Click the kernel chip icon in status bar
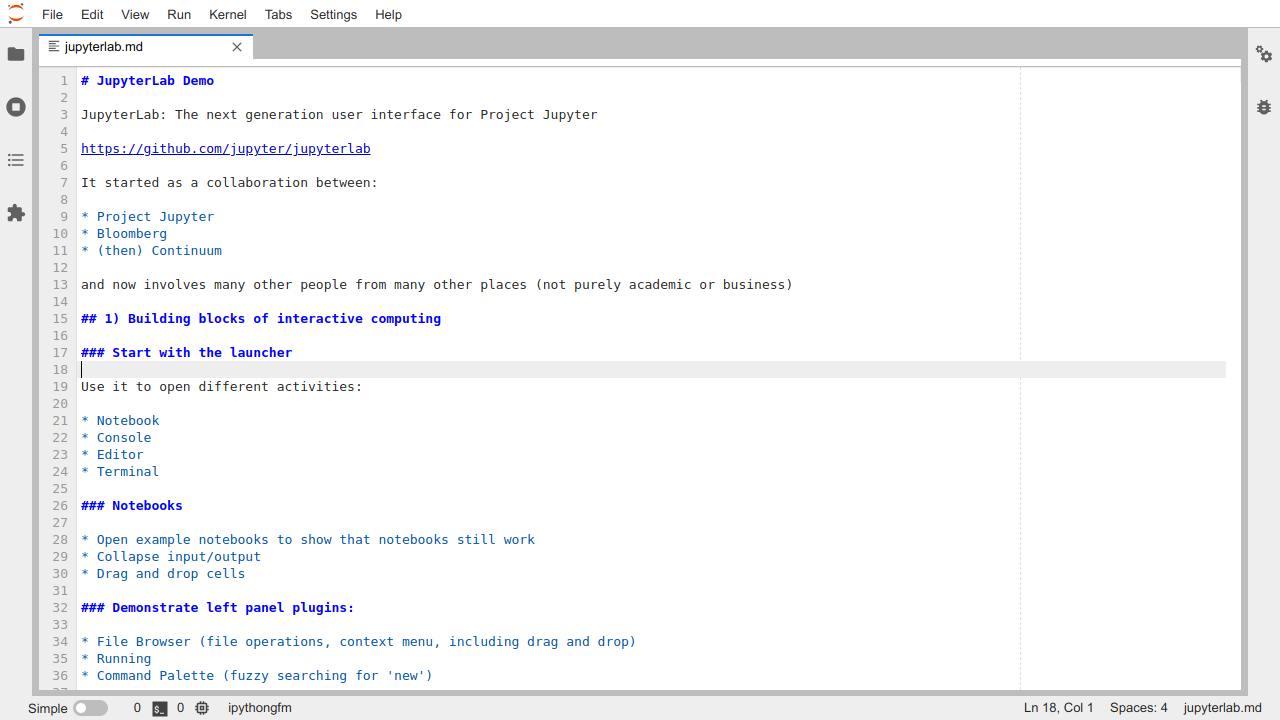 202,708
